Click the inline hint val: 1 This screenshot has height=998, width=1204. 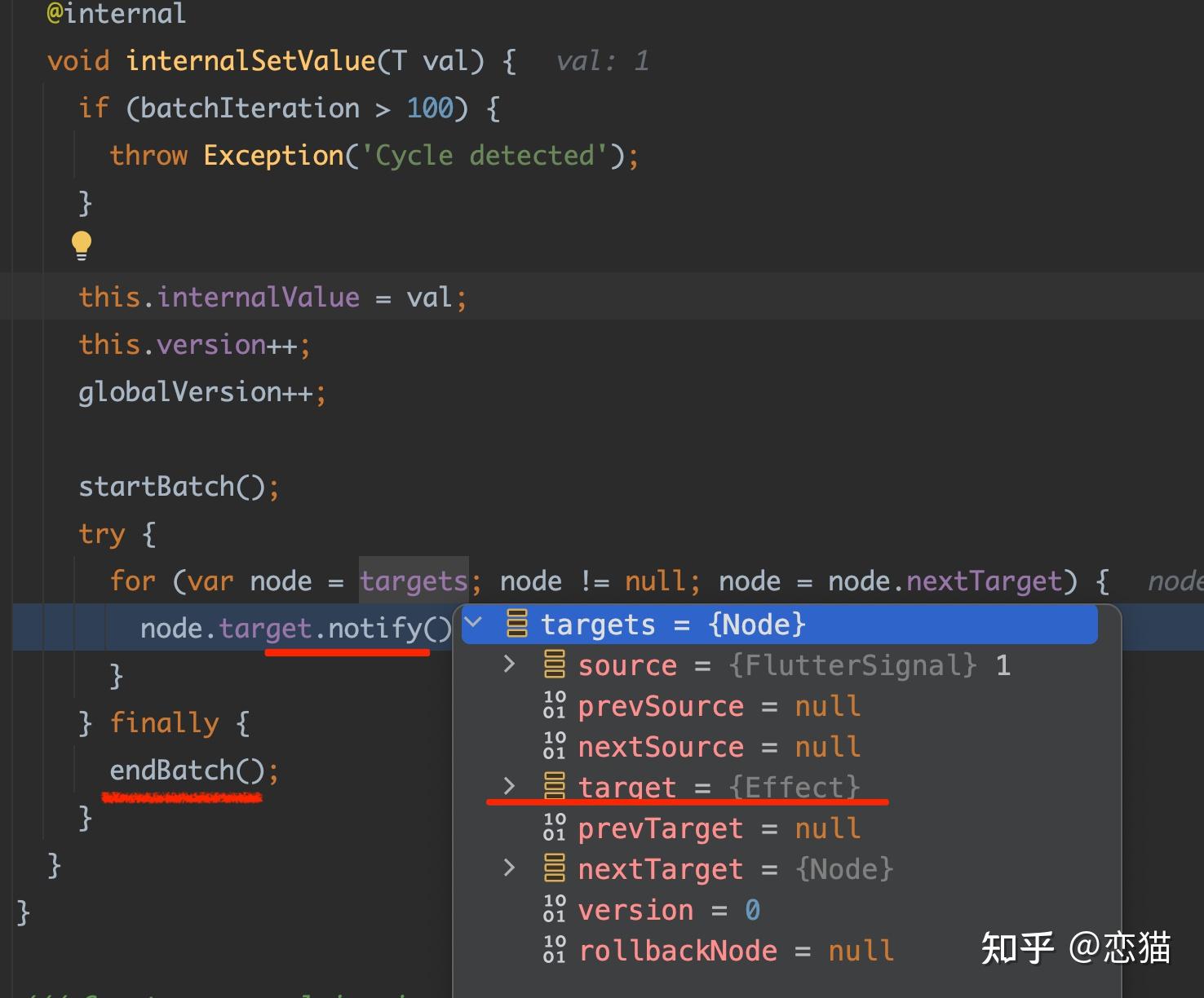pos(602,61)
